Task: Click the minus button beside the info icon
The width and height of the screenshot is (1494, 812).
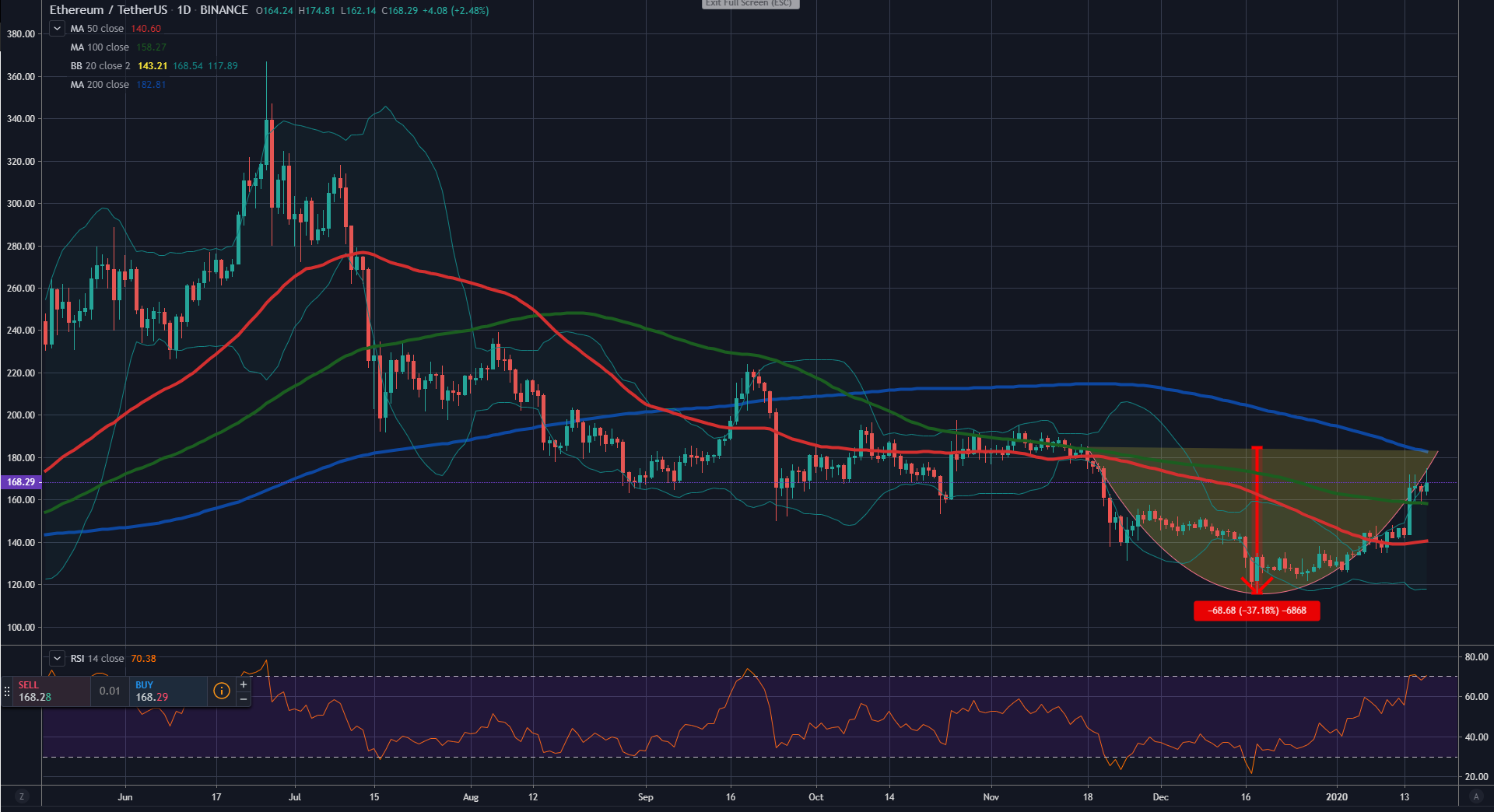Action: pyautogui.click(x=244, y=698)
